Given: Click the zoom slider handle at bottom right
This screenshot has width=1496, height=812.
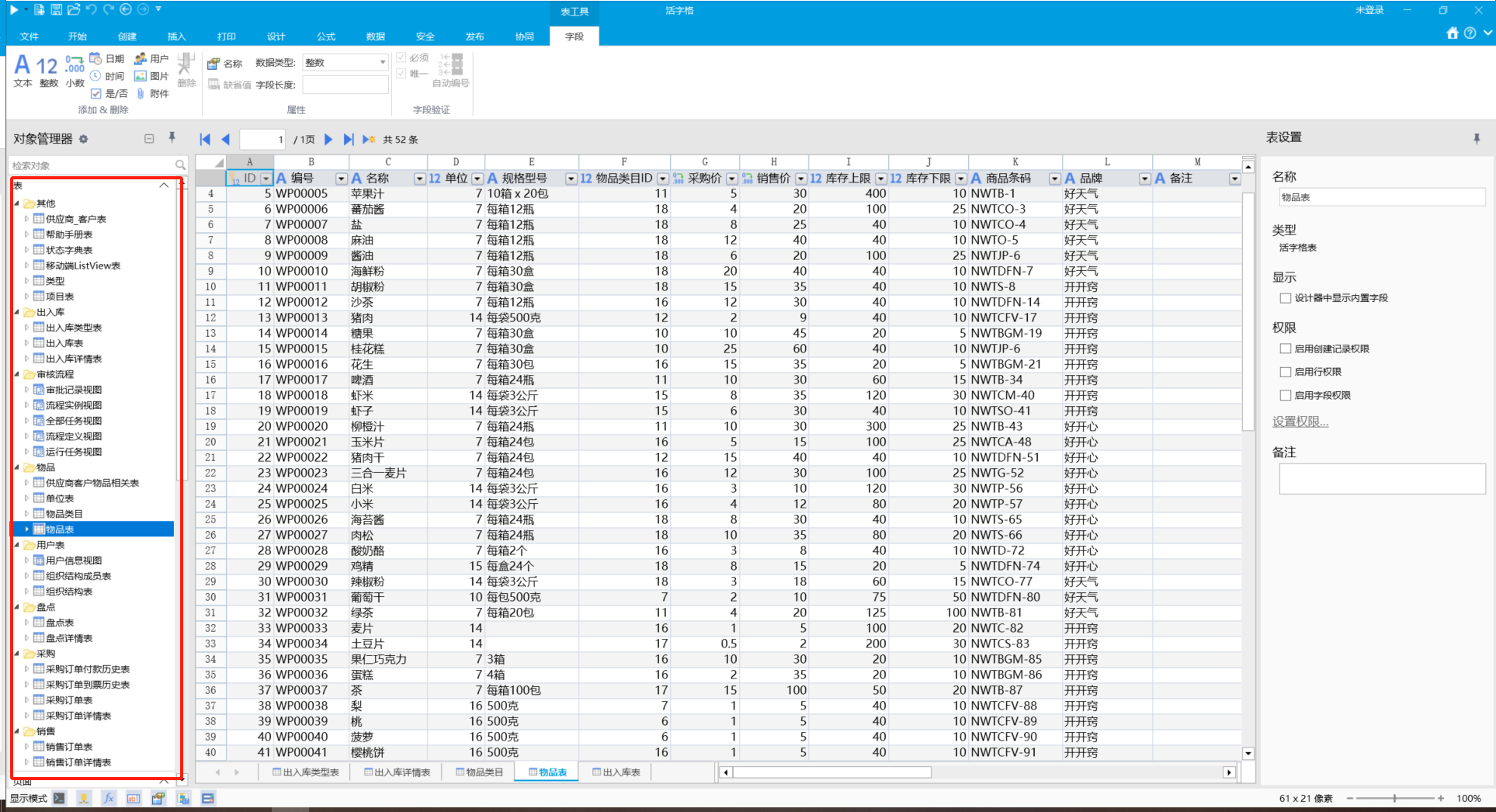Looking at the screenshot, I should click(x=1394, y=798).
